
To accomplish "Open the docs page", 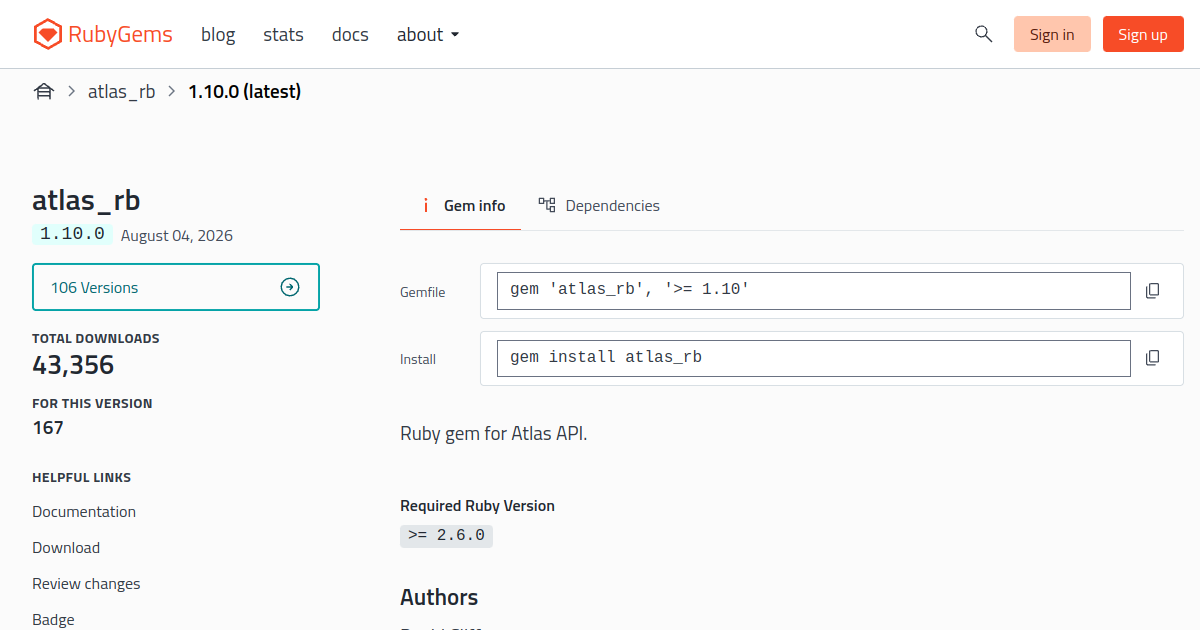I will 350,35.
